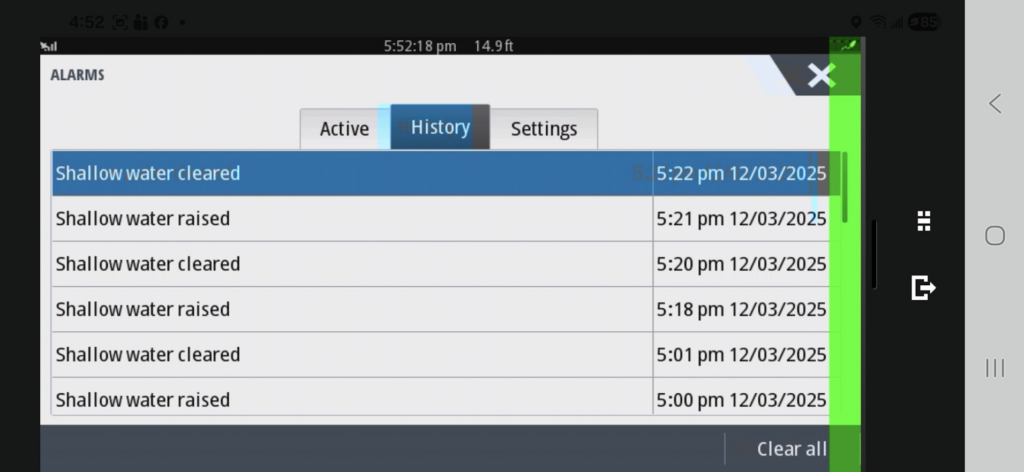Image resolution: width=1024 pixels, height=472 pixels.
Task: Click the Clear all button
Action: [791, 449]
